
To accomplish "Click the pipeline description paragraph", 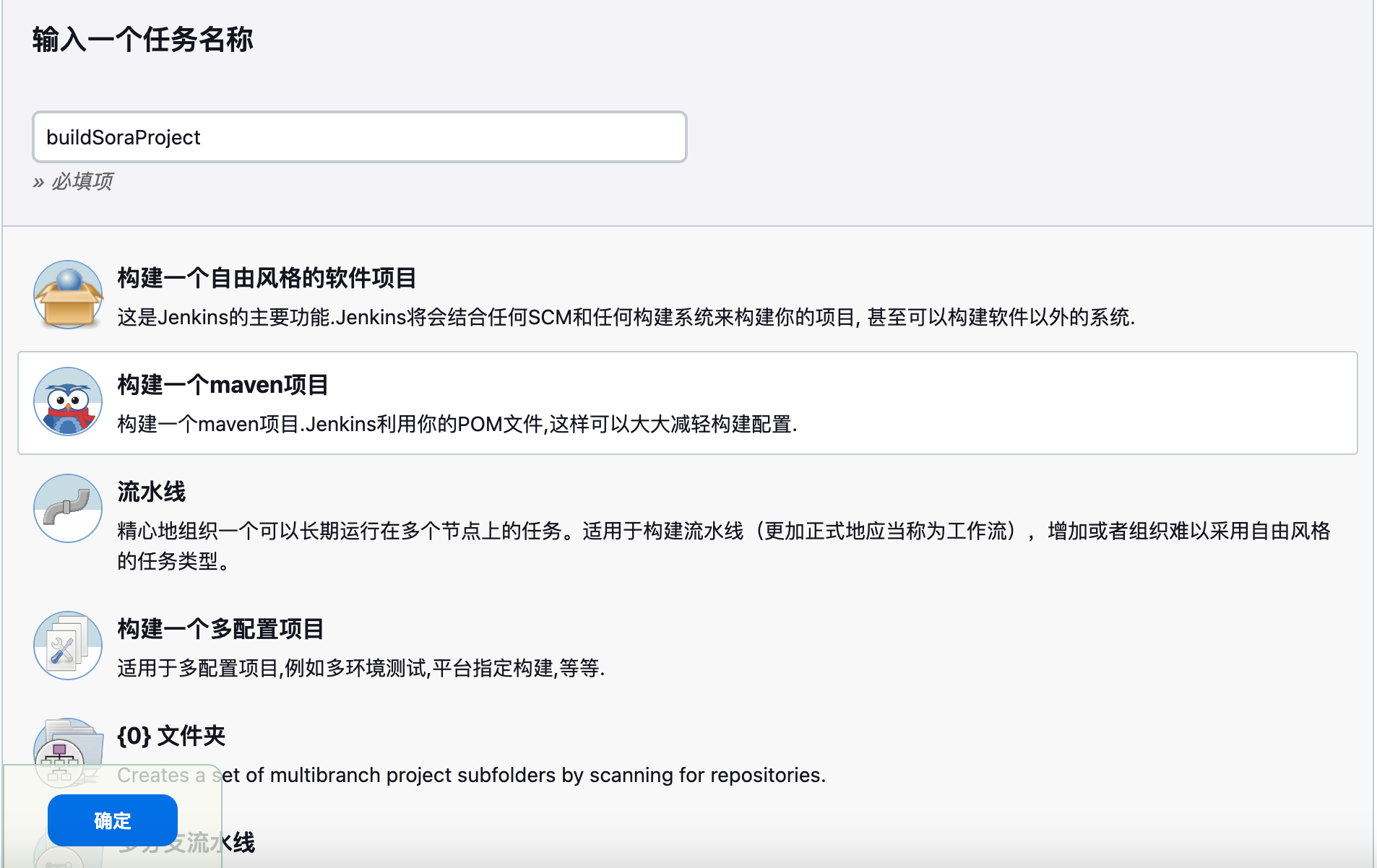I will click(x=723, y=546).
